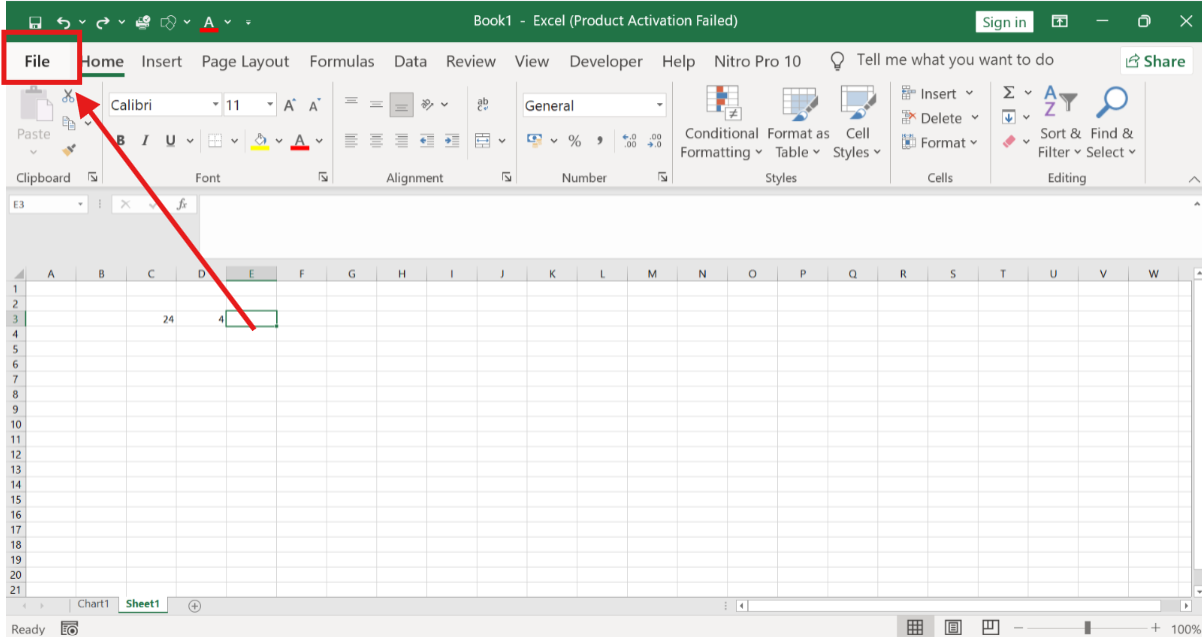Screen dimensions: 1202x637
Task: Click the AutoSum sigma icon
Action: point(1009,93)
